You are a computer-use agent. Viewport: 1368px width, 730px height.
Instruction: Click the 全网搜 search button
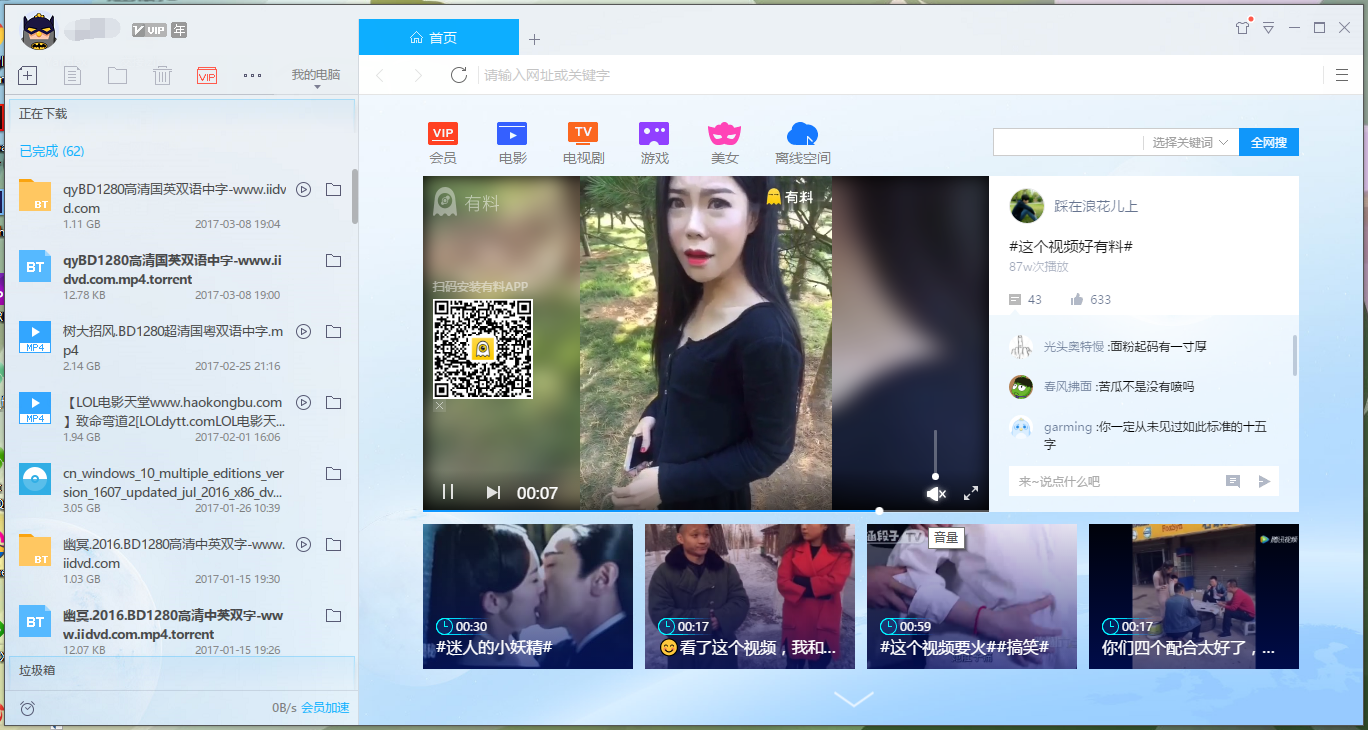pyautogui.click(x=1268, y=141)
